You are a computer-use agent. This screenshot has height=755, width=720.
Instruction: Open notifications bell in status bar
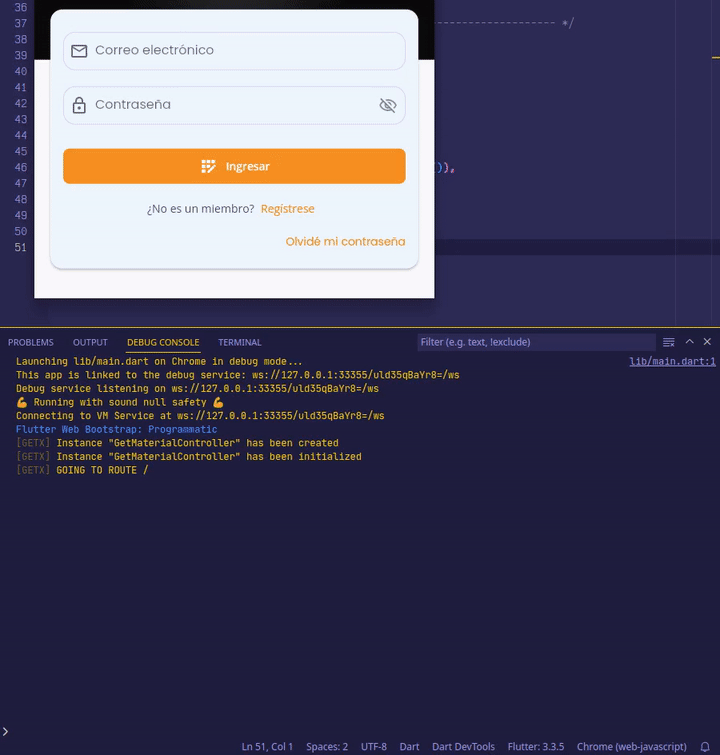[x=705, y=747]
